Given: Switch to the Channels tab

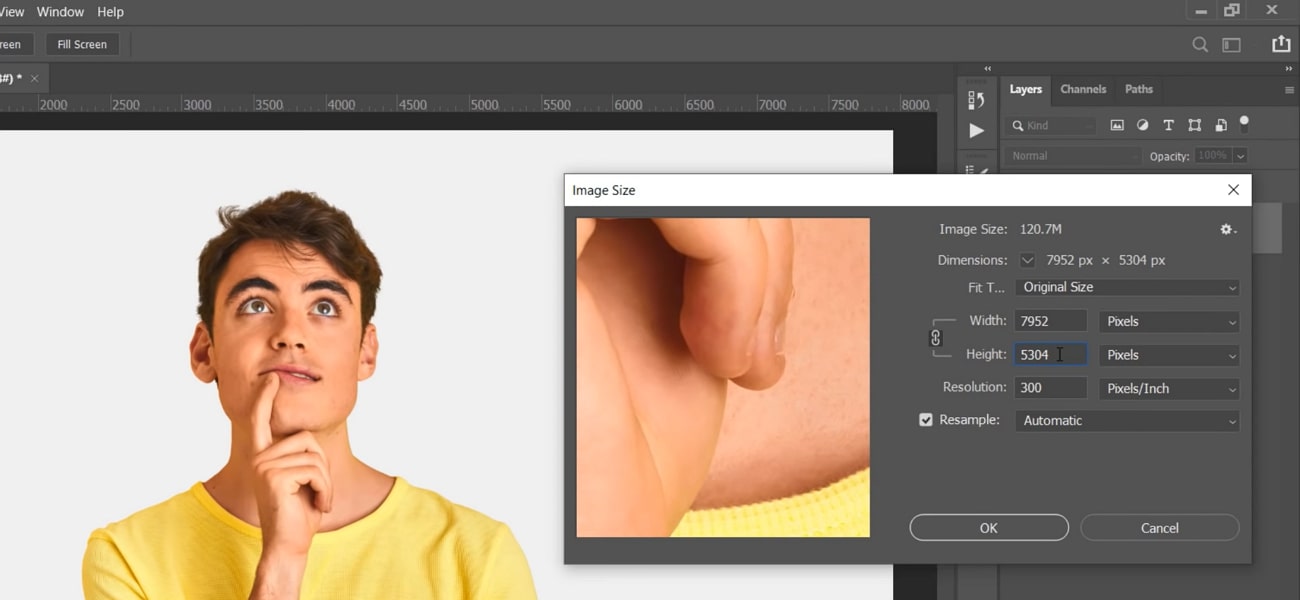Looking at the screenshot, I should 1083,89.
